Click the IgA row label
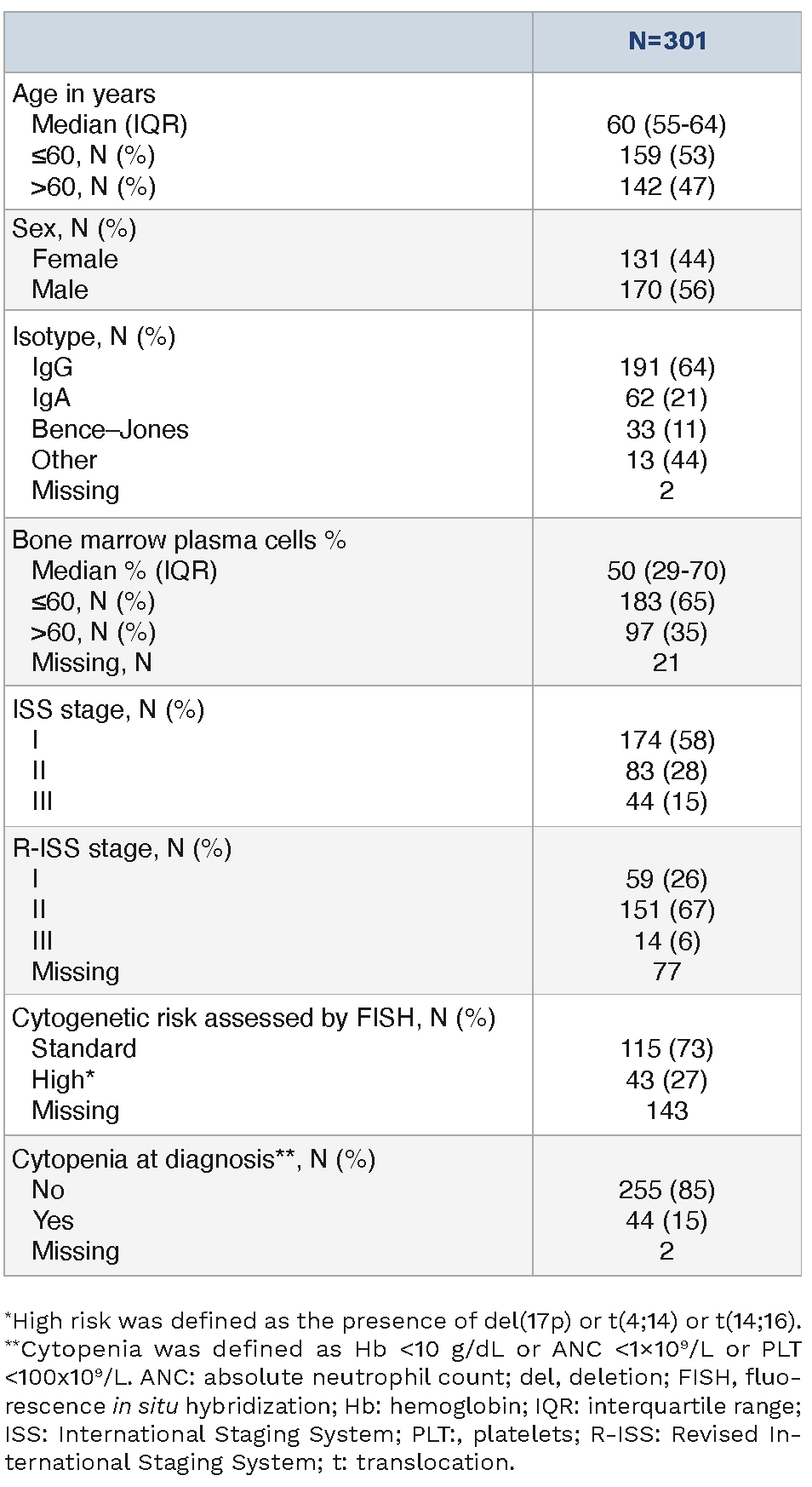 click(x=51, y=399)
